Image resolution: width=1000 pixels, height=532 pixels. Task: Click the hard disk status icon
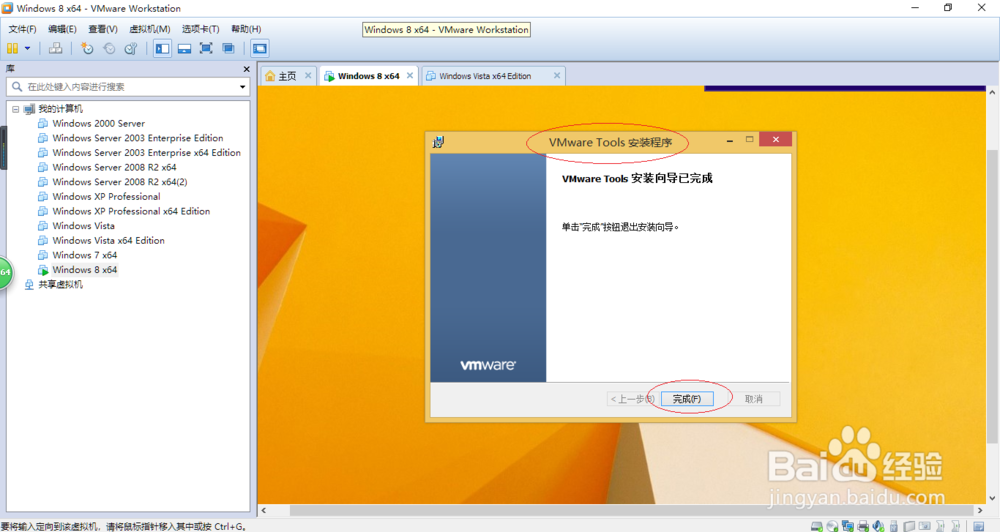pyautogui.click(x=816, y=526)
